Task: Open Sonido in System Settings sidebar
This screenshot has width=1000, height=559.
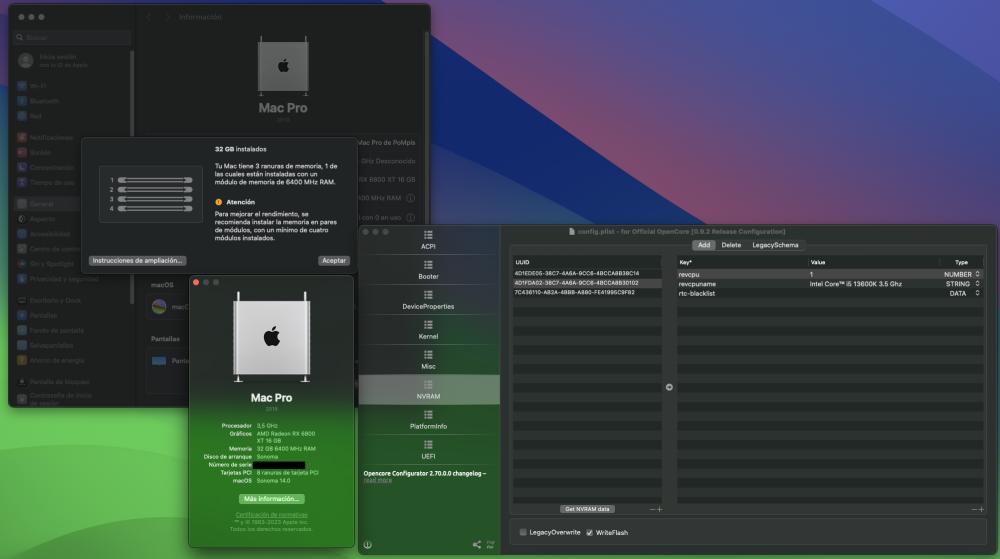Action: click(x=34, y=152)
